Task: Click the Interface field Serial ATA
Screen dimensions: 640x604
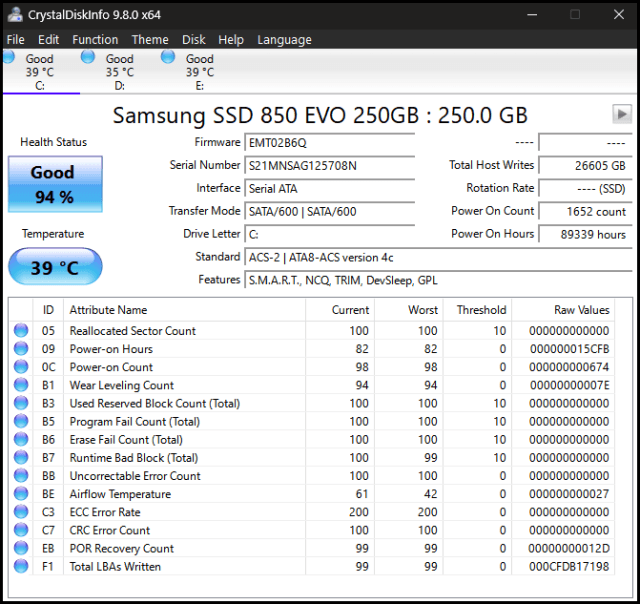Action: point(330,189)
